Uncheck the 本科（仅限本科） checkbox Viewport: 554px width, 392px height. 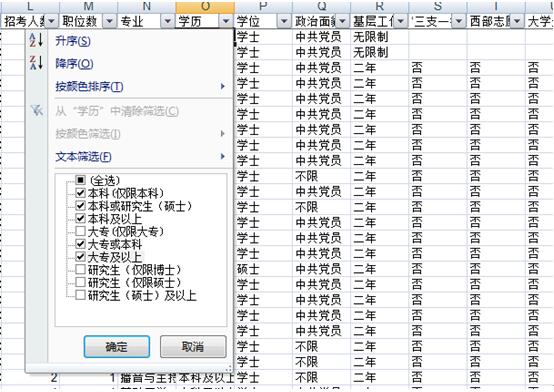(x=81, y=193)
